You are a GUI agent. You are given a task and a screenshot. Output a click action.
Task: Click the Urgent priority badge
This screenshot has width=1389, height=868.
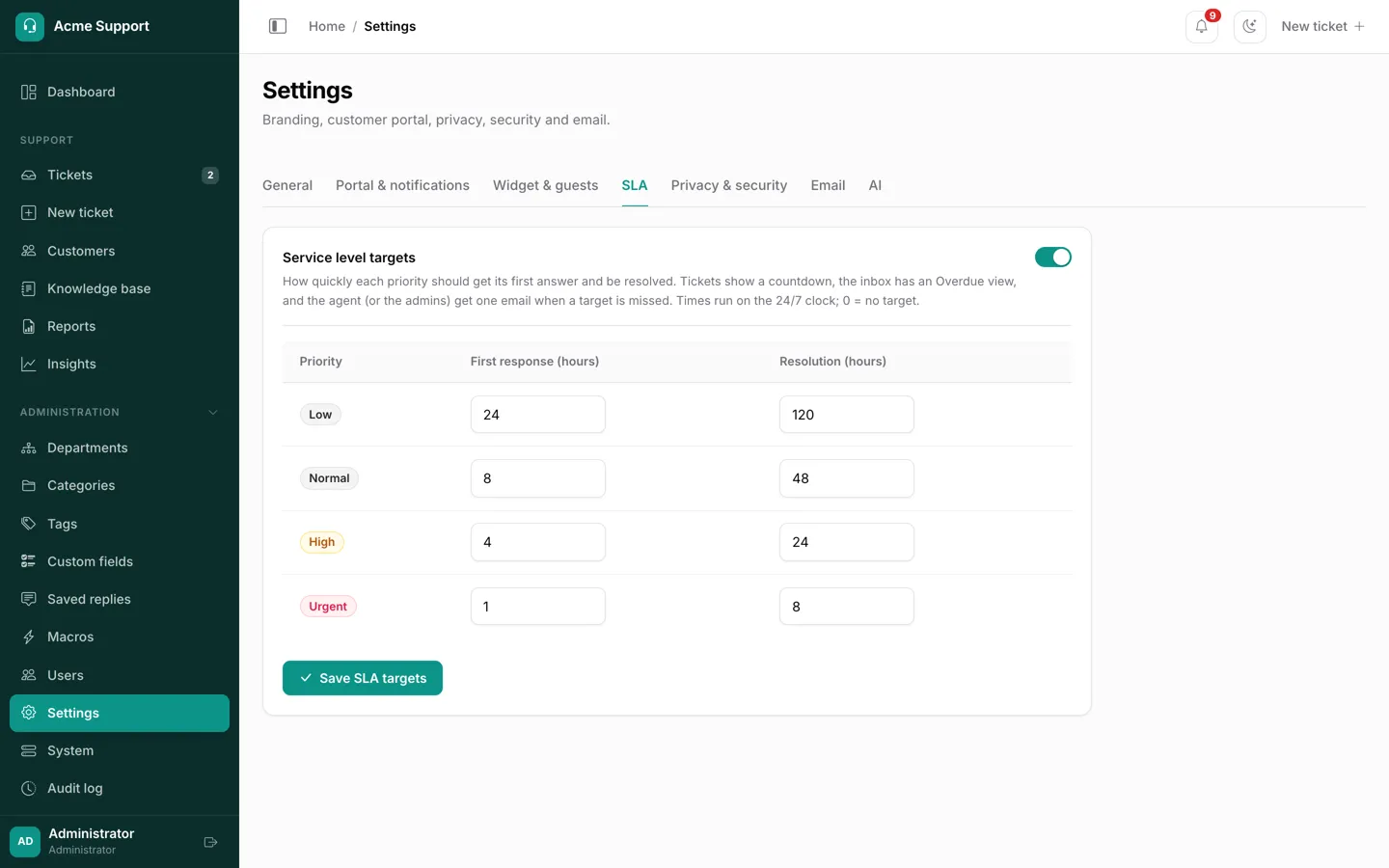(328, 607)
